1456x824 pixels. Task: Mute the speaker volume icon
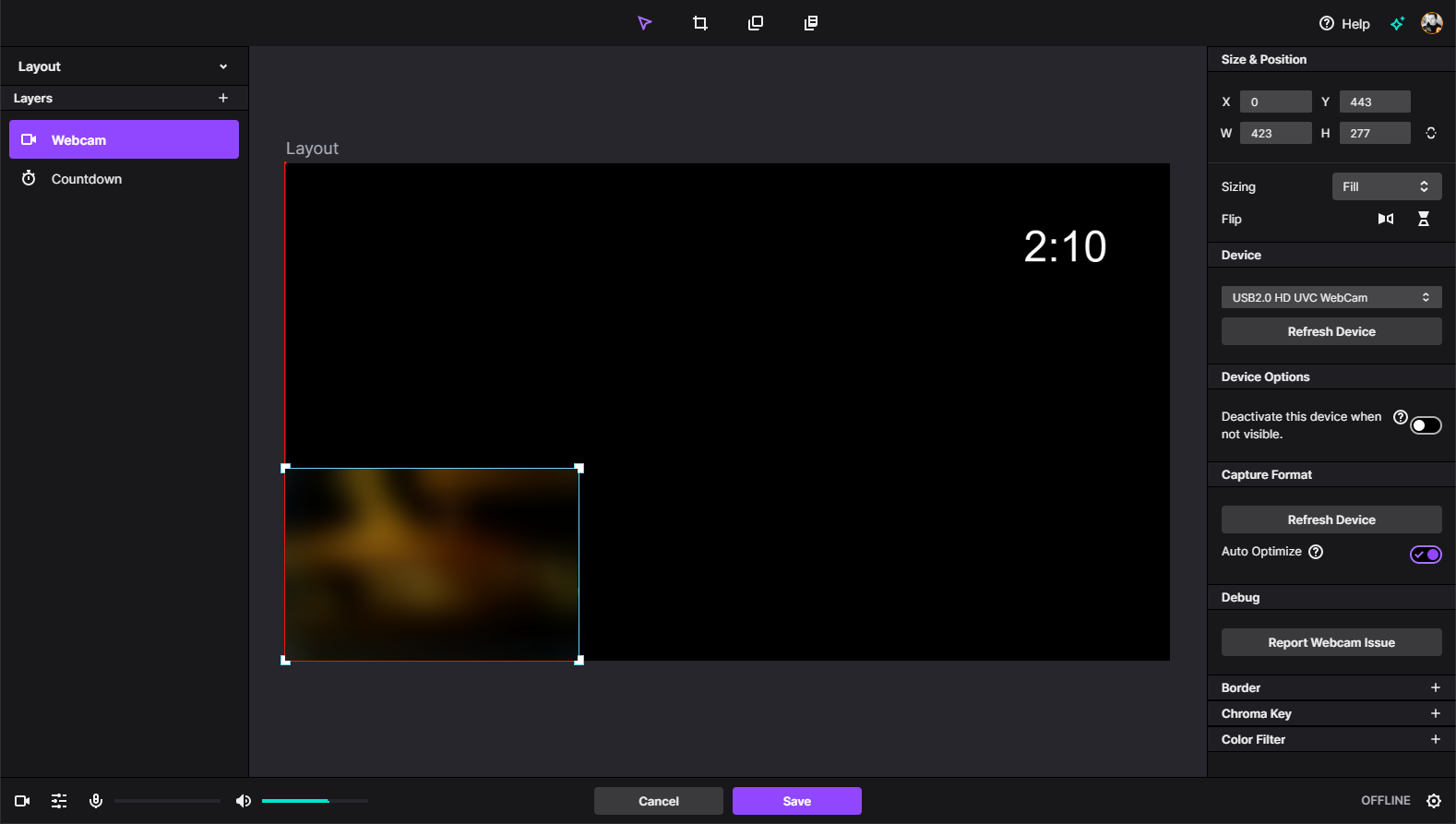[244, 801]
